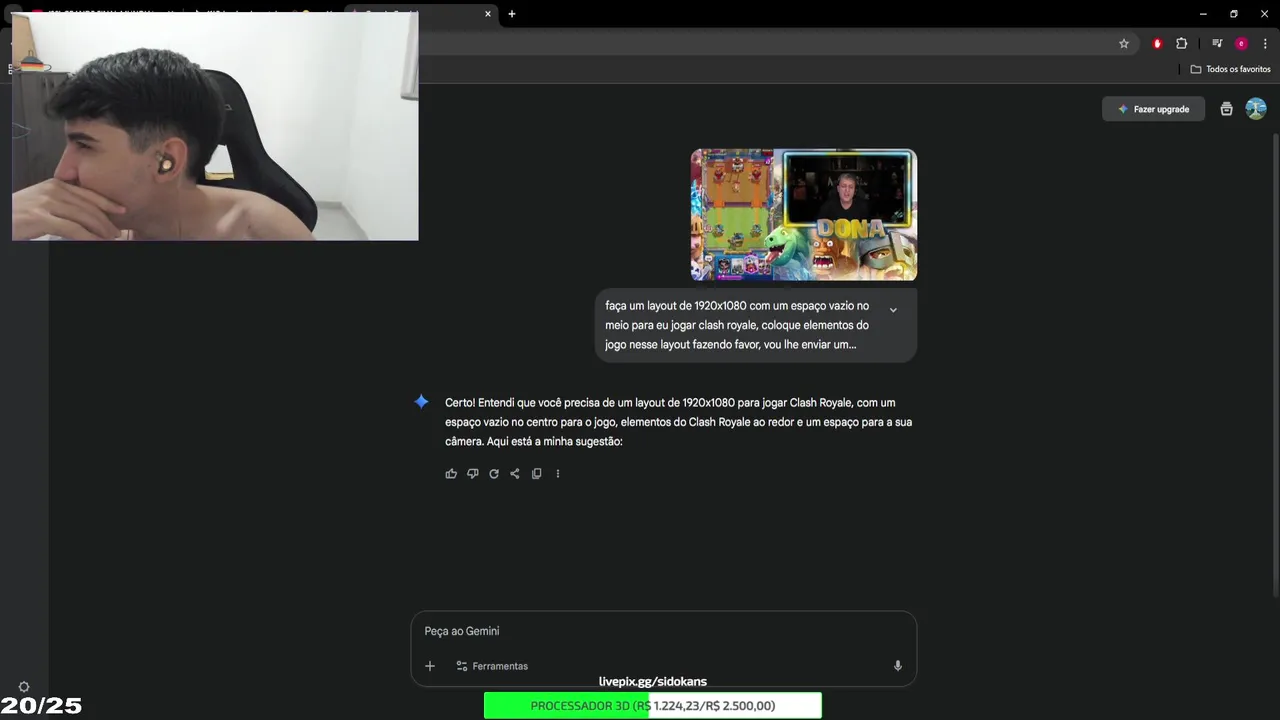Open the Chrome profile avatar
This screenshot has width=1280, height=720.
pyautogui.click(x=1241, y=44)
